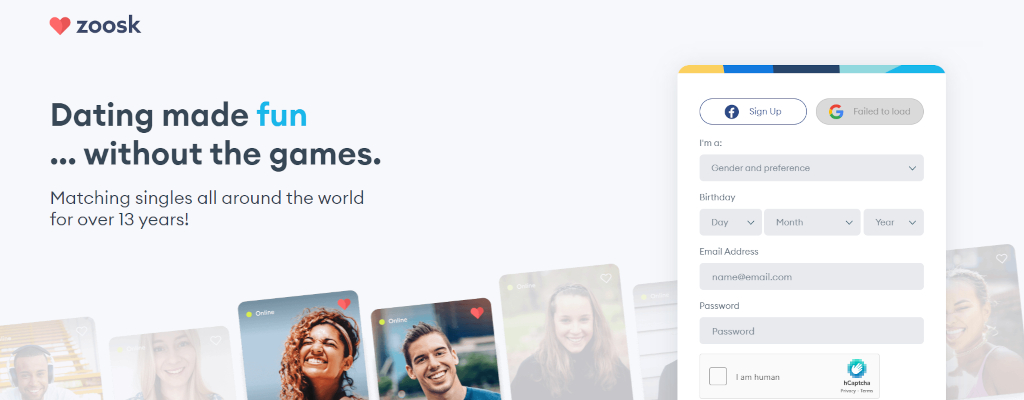Click the heart on the headphones man's card
This screenshot has width=1024, height=400.
(82, 331)
